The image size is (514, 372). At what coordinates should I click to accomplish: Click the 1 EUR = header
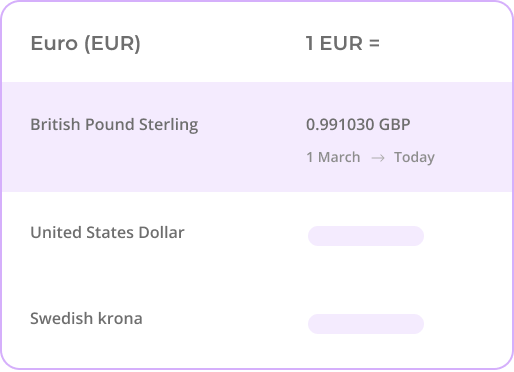[x=343, y=43]
